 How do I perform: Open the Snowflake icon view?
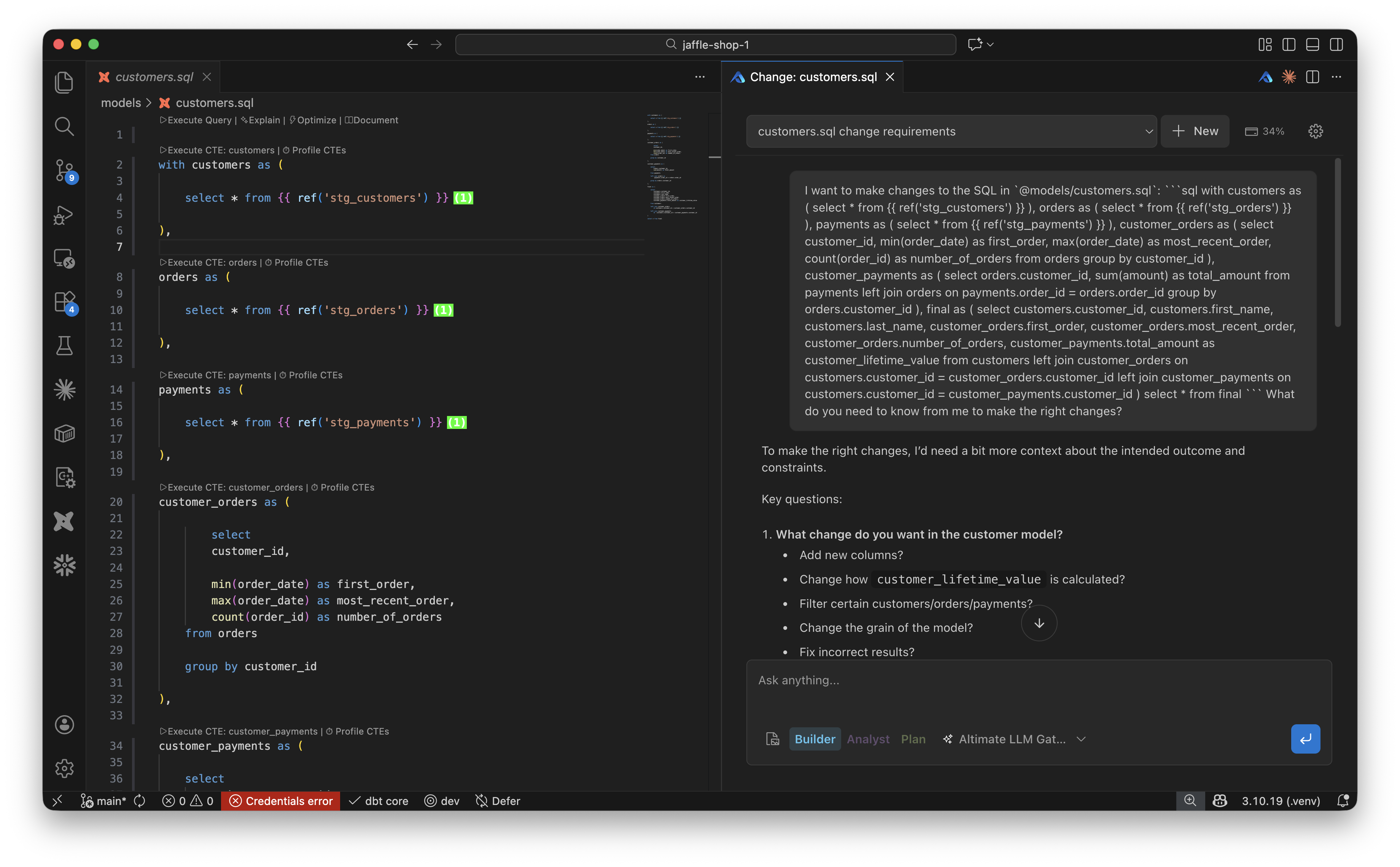click(x=64, y=566)
